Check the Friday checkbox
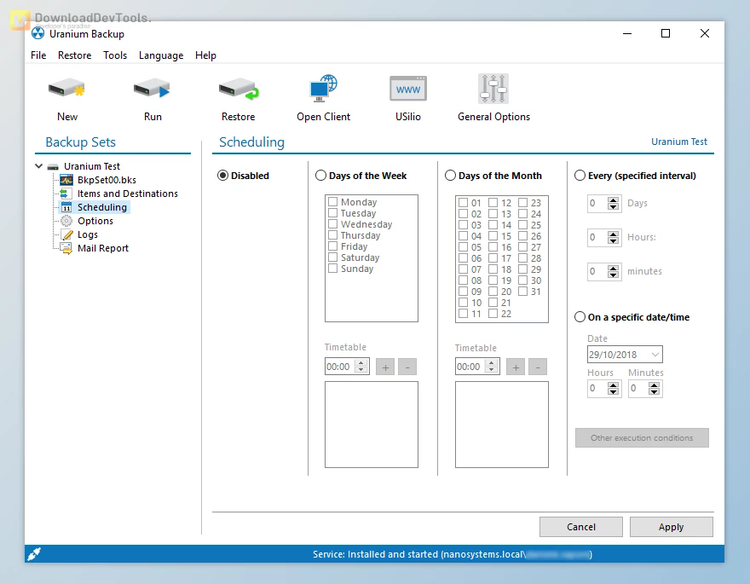This screenshot has height=584, width=750. tap(333, 246)
